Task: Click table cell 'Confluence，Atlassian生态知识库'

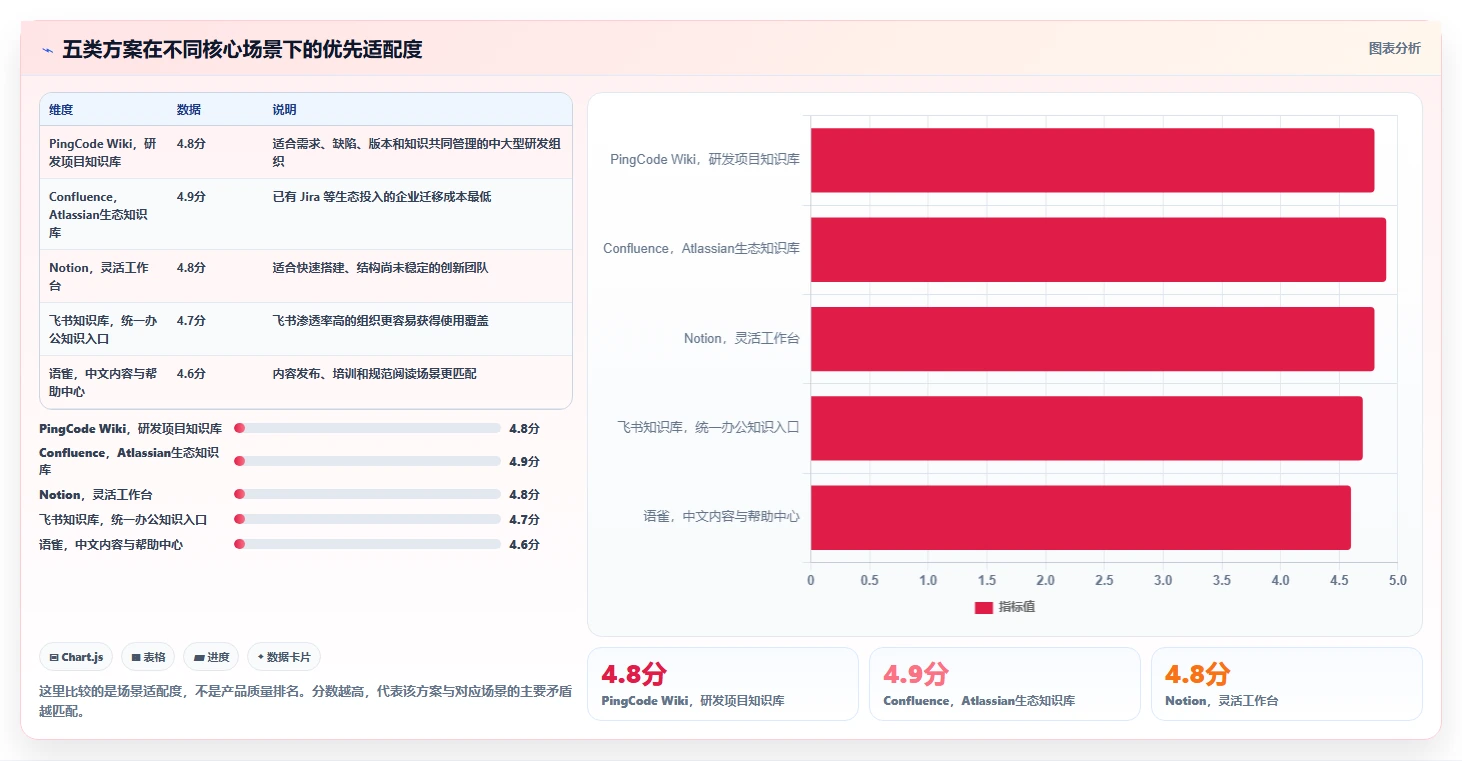Action: [x=103, y=214]
